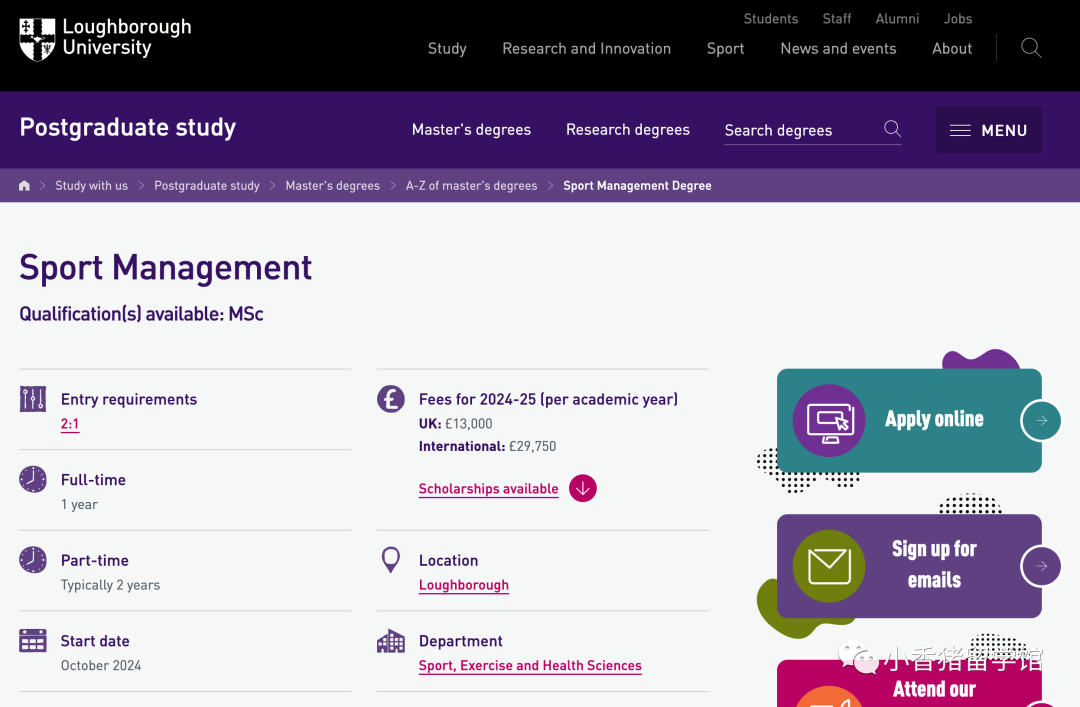Click the Sign up envelope icon

[829, 566]
